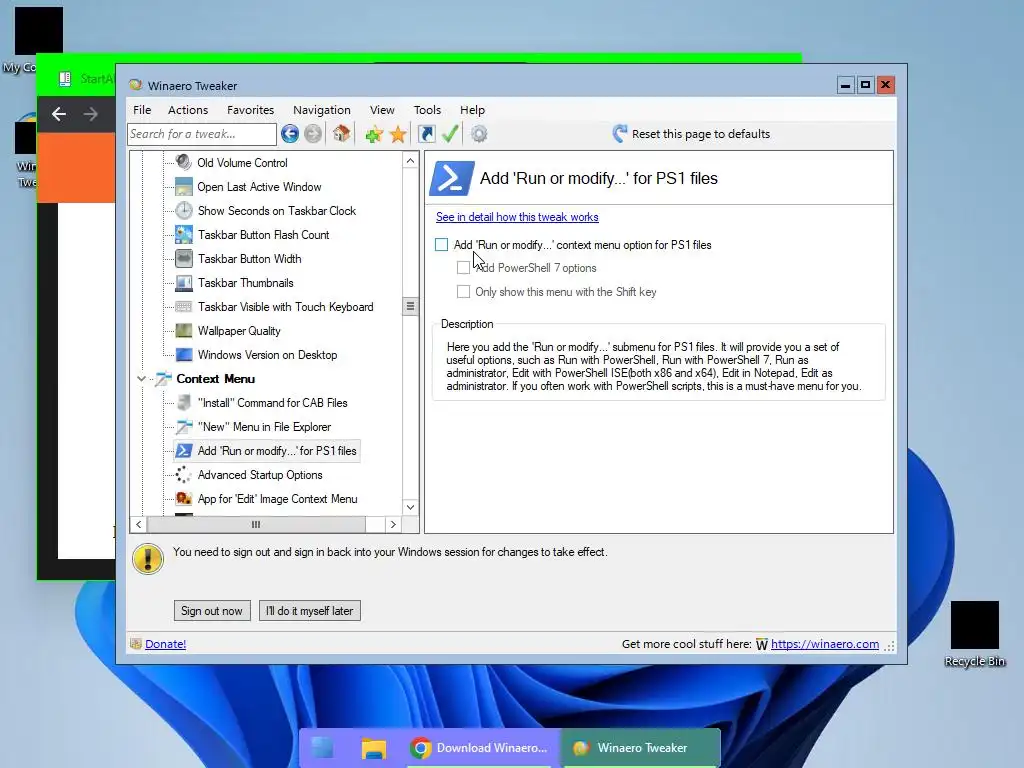Click the green checkmark toolbar icon
The image size is (1024, 768).
click(x=450, y=134)
